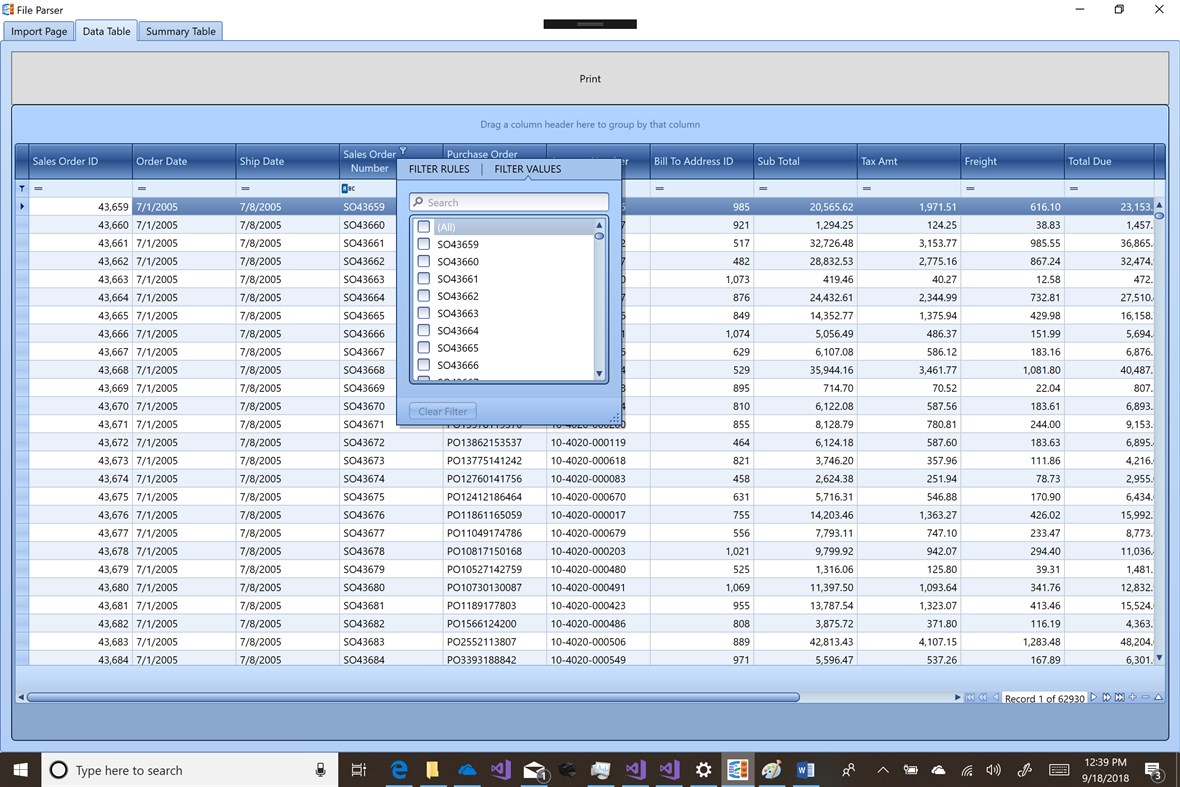Click the filter icon on Sales Order Number header
Viewport: 1180px width, 787px height.
click(x=403, y=151)
